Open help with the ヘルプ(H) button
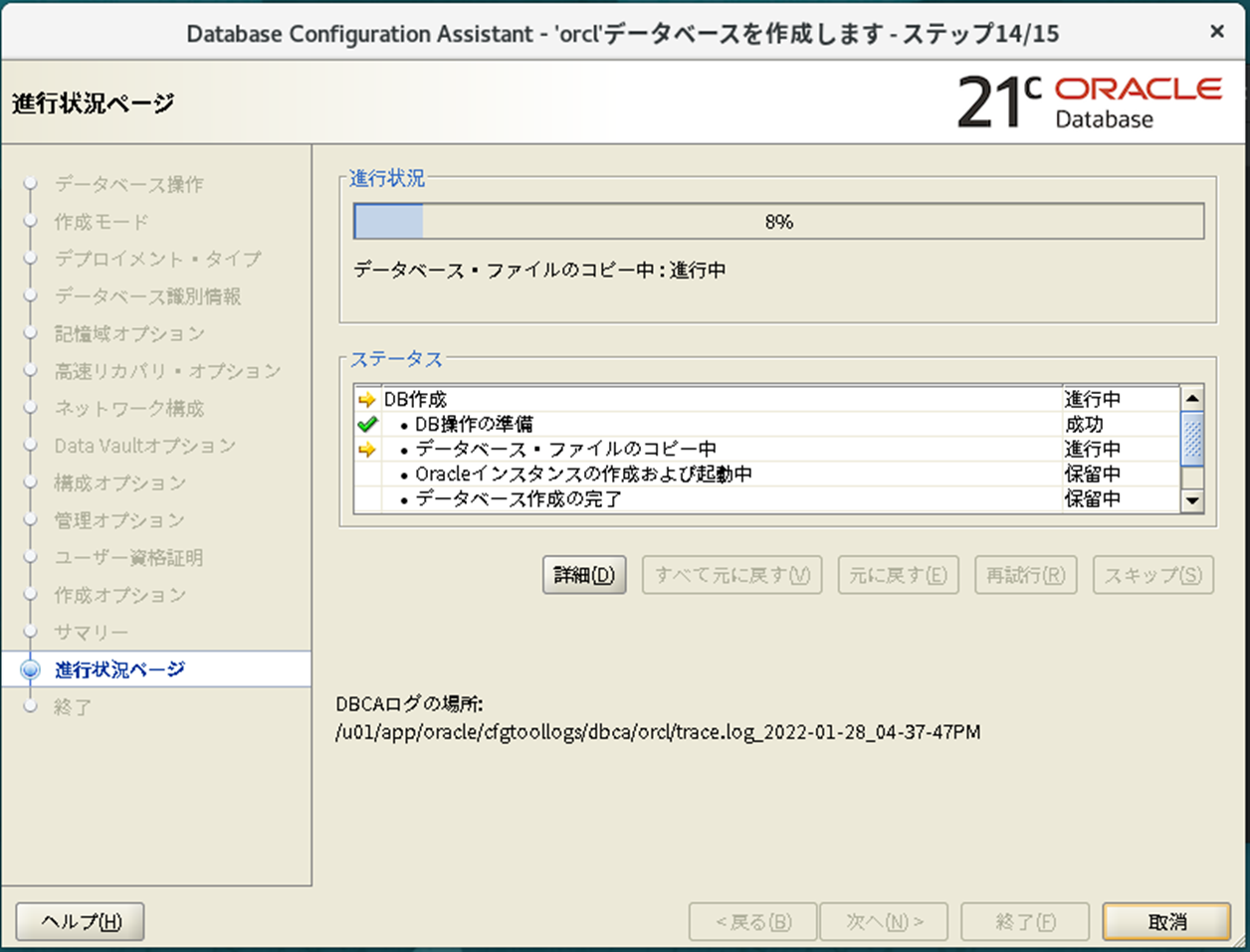Image resolution: width=1250 pixels, height=952 pixels. click(81, 921)
